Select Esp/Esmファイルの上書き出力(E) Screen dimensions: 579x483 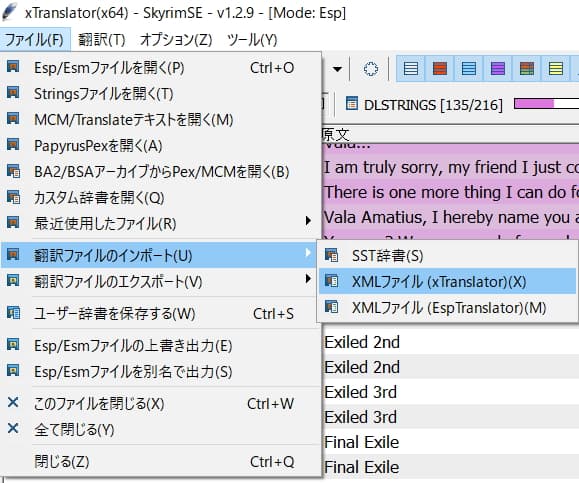[161, 346]
